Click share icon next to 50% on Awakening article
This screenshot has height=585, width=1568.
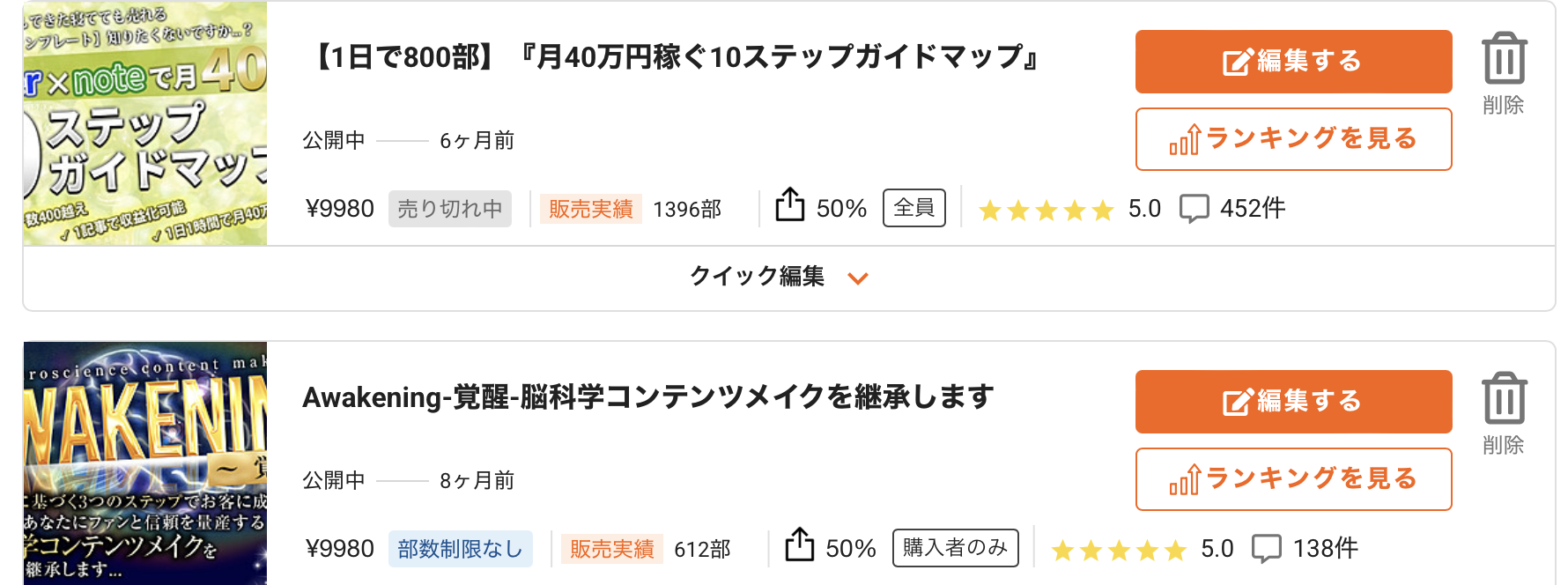pos(799,544)
